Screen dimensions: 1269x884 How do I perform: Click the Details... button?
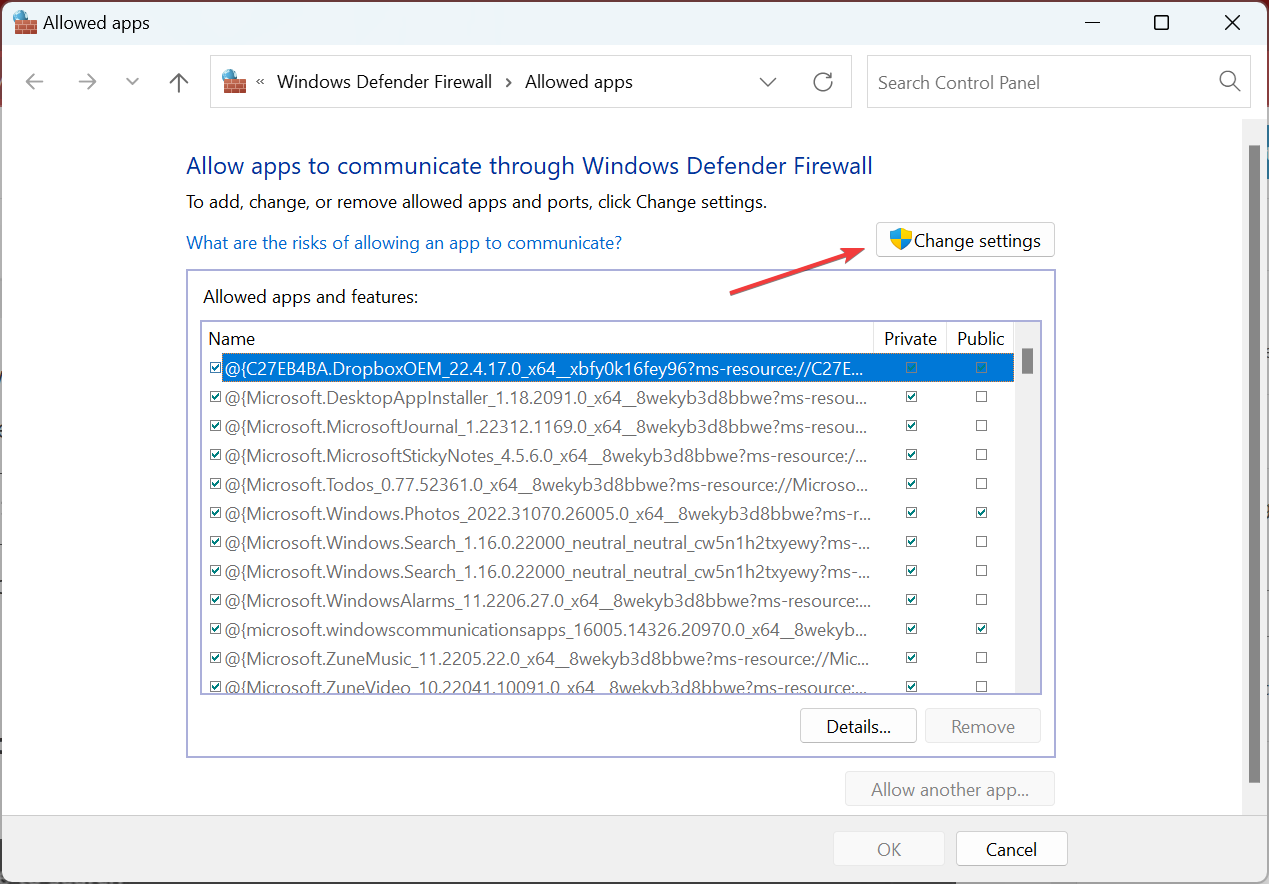pos(858,726)
